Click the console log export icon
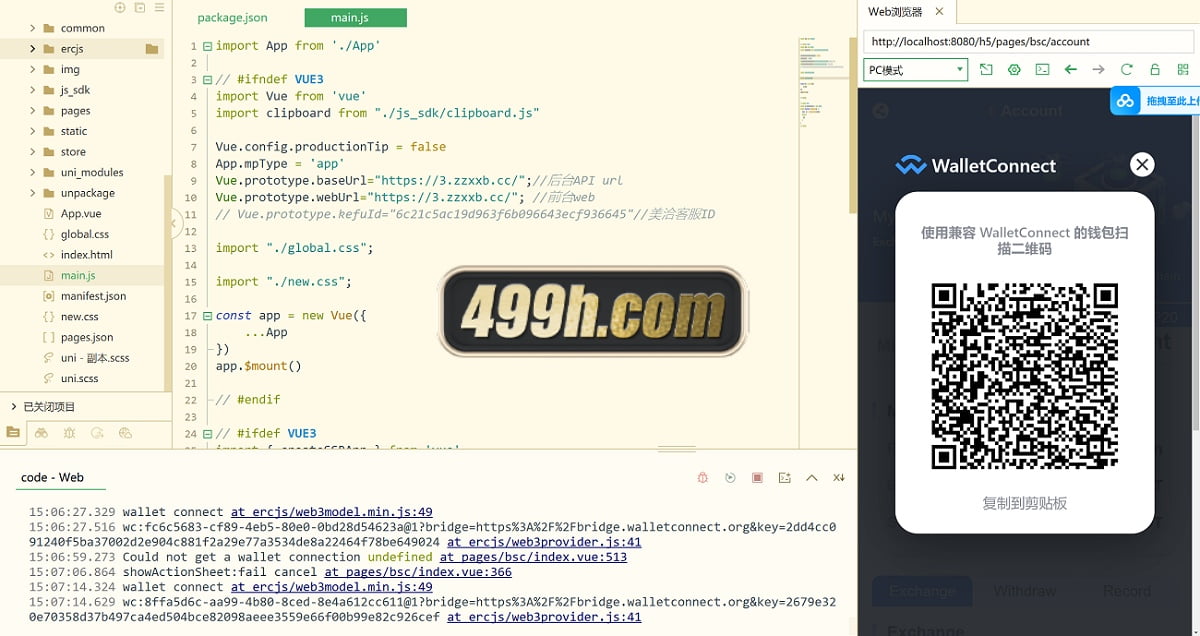 tap(785, 478)
